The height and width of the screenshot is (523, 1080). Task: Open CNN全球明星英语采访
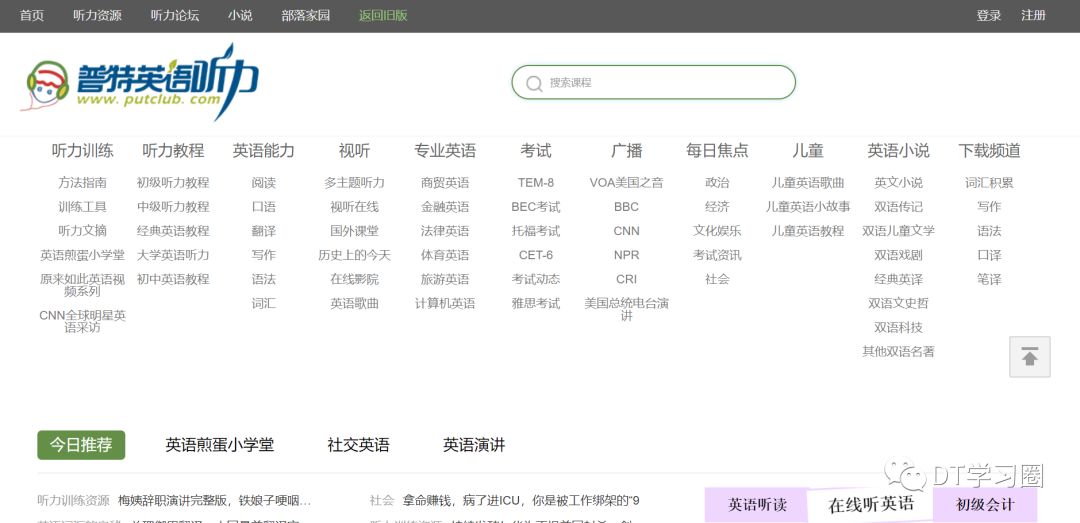click(83, 321)
